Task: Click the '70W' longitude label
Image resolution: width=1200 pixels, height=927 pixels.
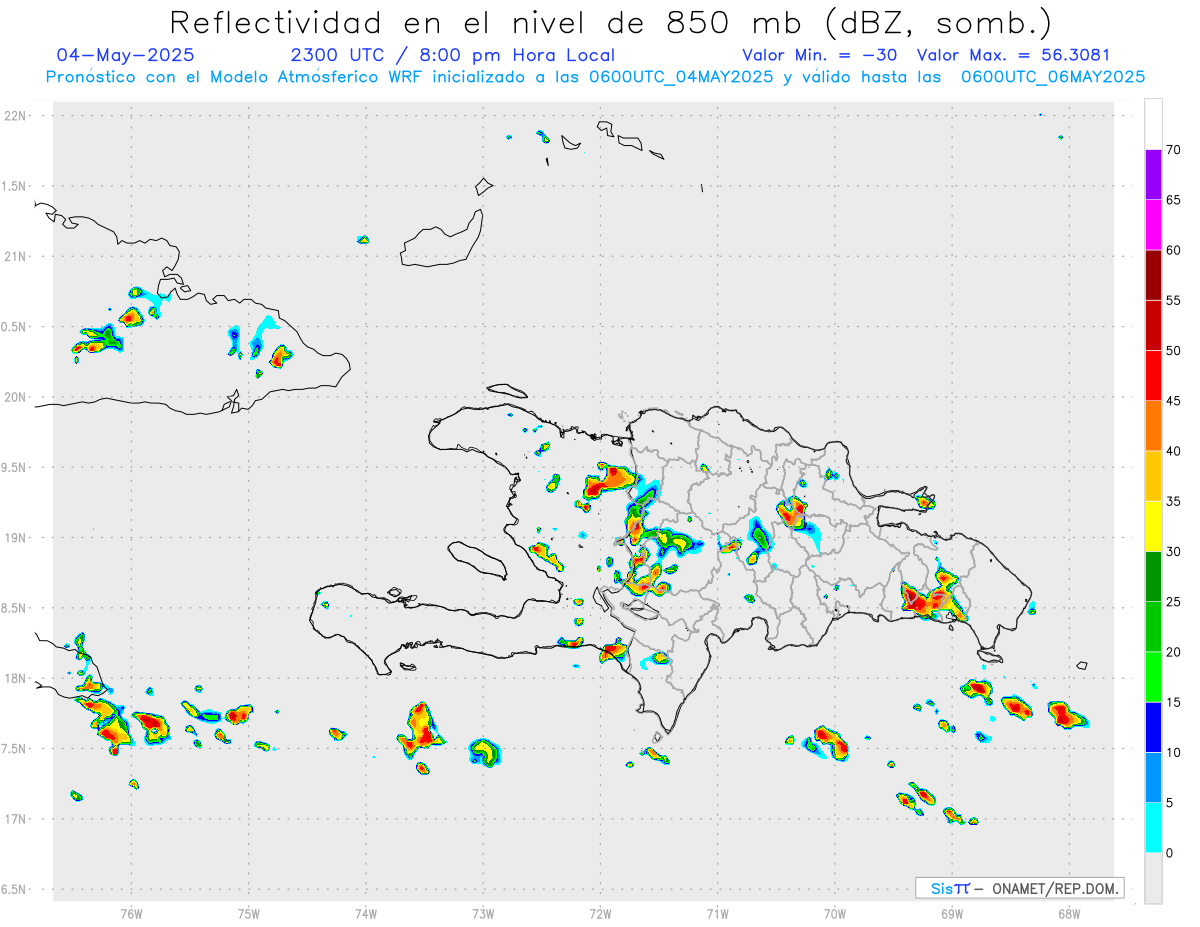Action: click(x=835, y=914)
